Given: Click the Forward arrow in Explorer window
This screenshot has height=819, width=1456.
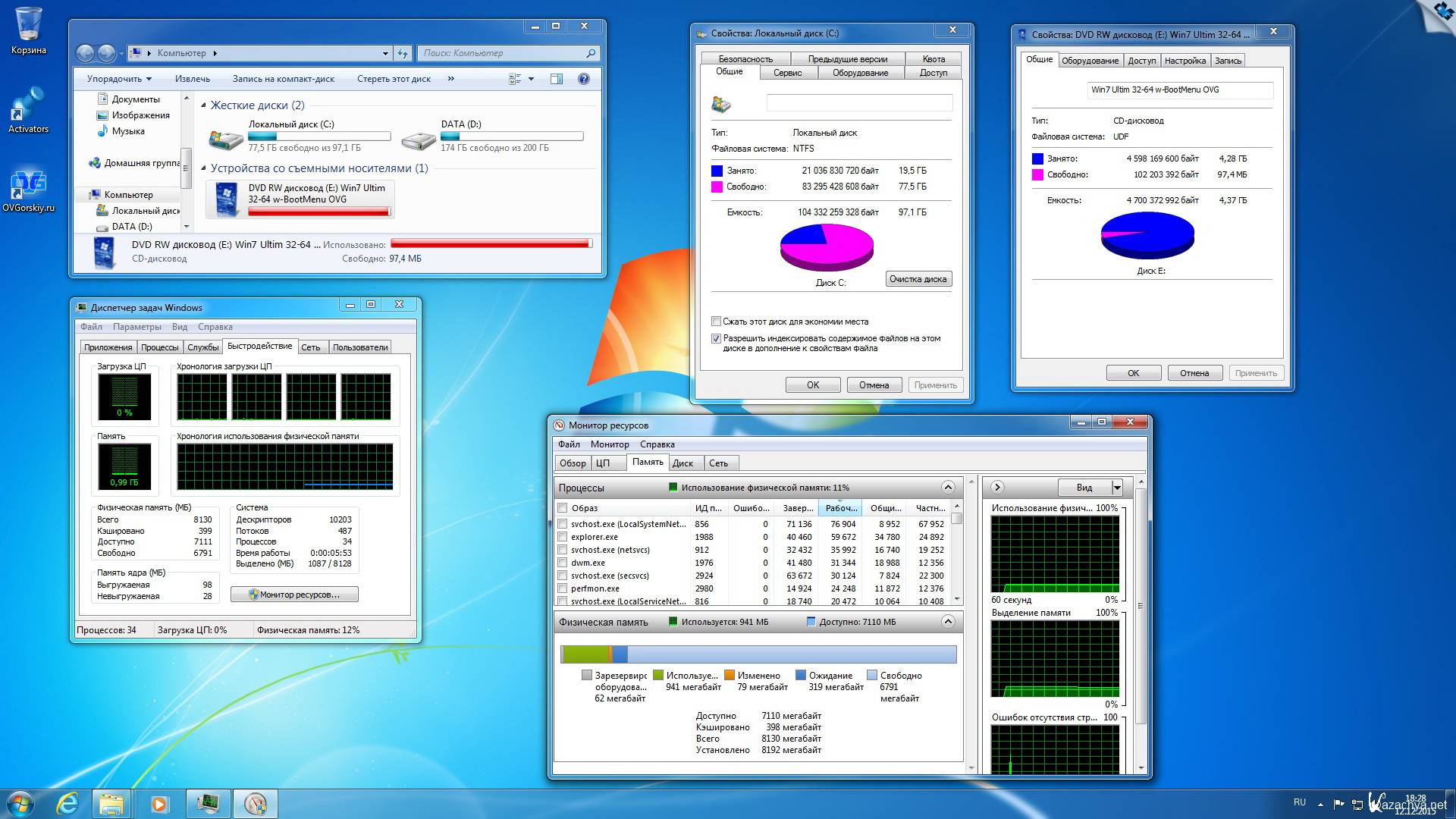Looking at the screenshot, I should point(106,53).
